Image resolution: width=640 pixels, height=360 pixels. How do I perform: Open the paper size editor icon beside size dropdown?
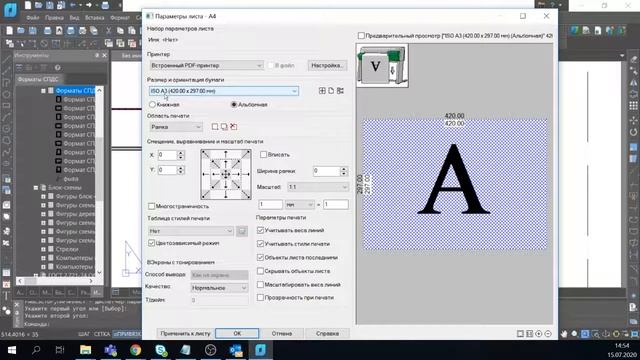322,91
